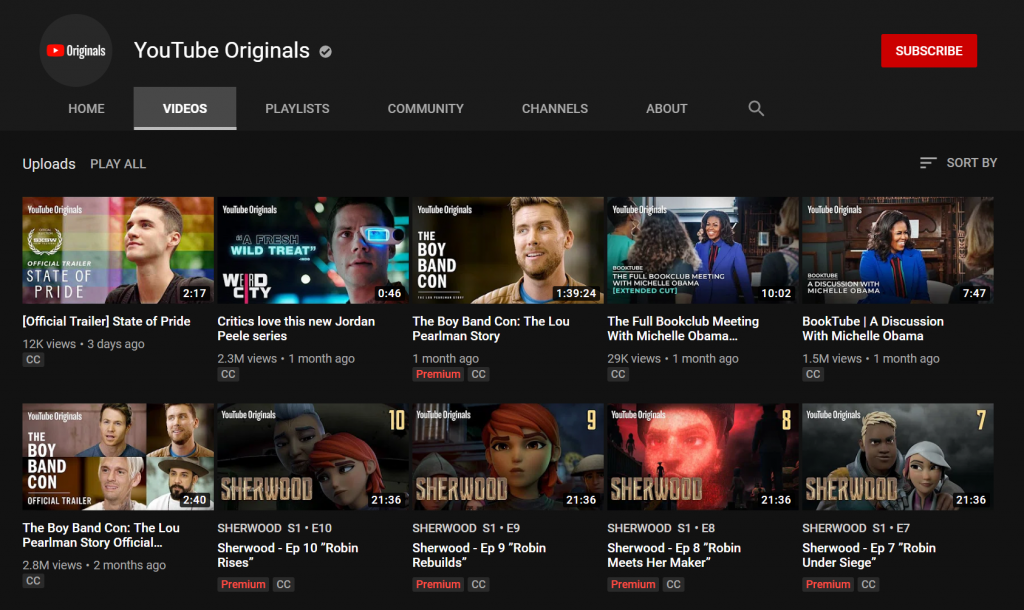Screen dimensions: 1024x610
Task: Click CC badge under Sherwood Ep 10
Action: (x=283, y=585)
